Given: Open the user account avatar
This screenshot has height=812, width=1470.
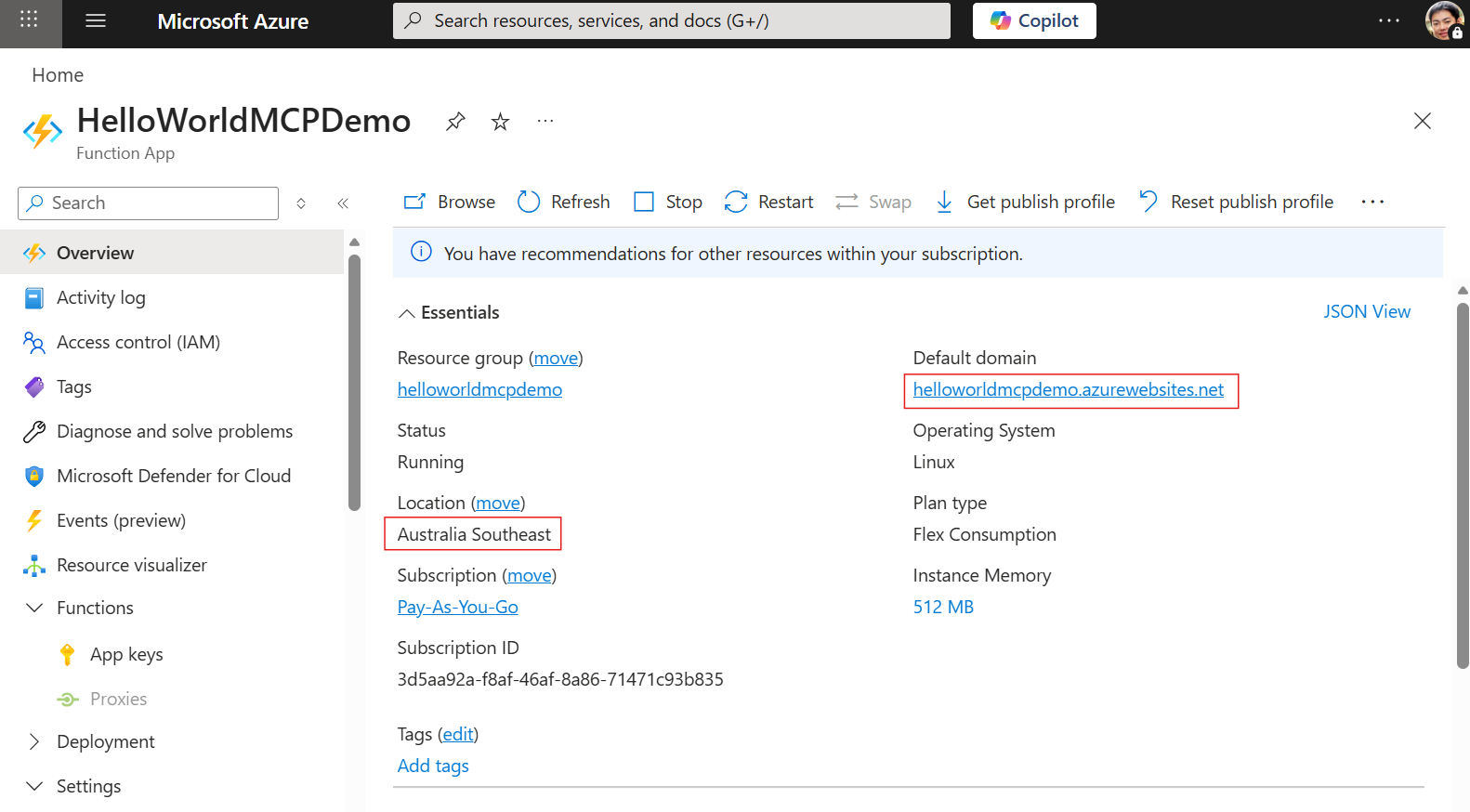Looking at the screenshot, I should 1444,20.
